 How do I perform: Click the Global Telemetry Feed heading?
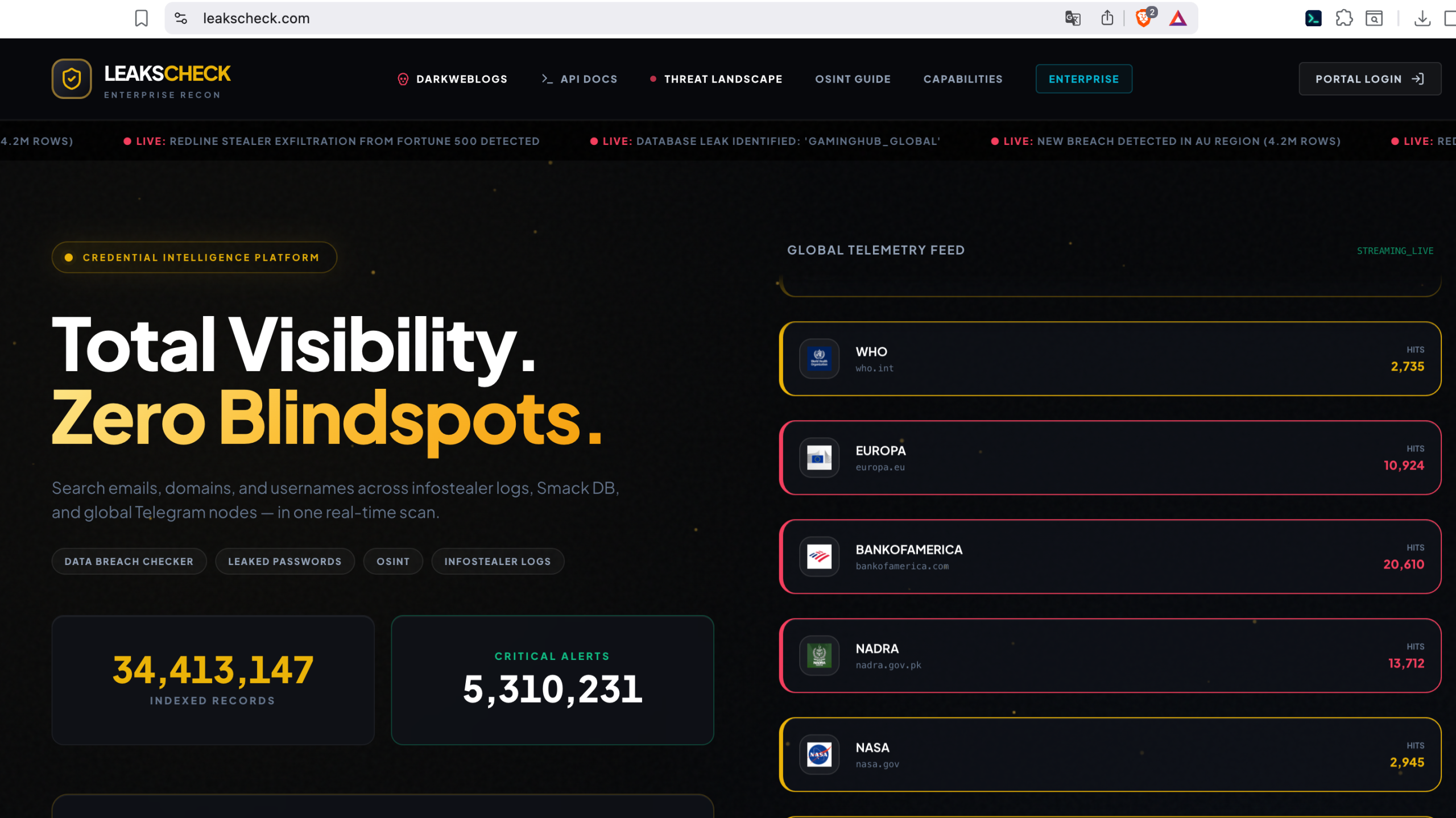876,250
